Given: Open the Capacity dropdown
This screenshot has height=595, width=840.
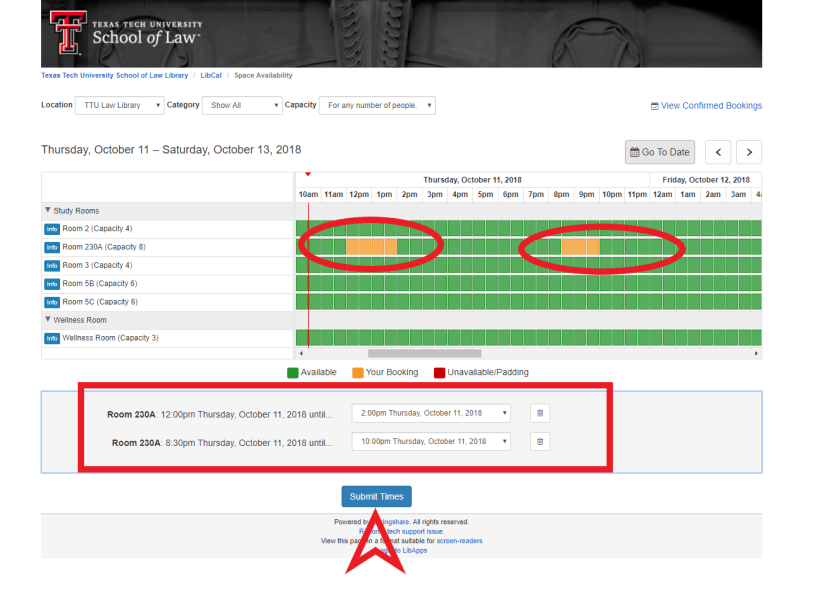Looking at the screenshot, I should (x=378, y=105).
